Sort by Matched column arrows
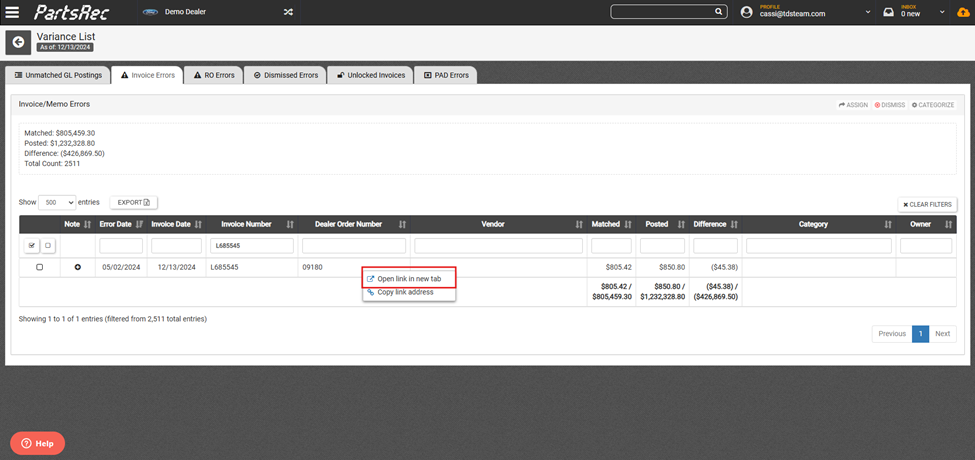 click(x=628, y=224)
